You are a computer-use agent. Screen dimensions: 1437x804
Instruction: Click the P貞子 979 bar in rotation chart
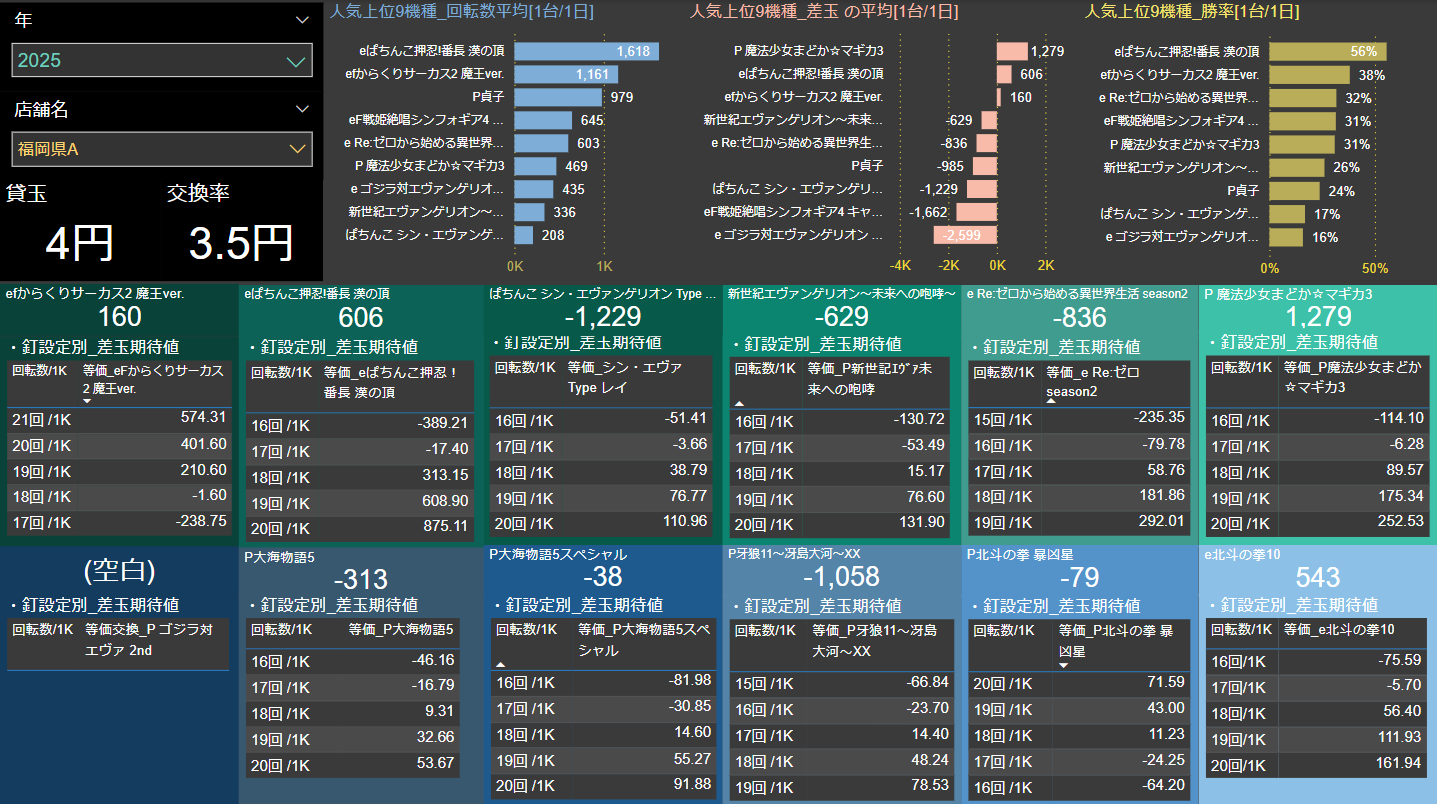(558, 97)
